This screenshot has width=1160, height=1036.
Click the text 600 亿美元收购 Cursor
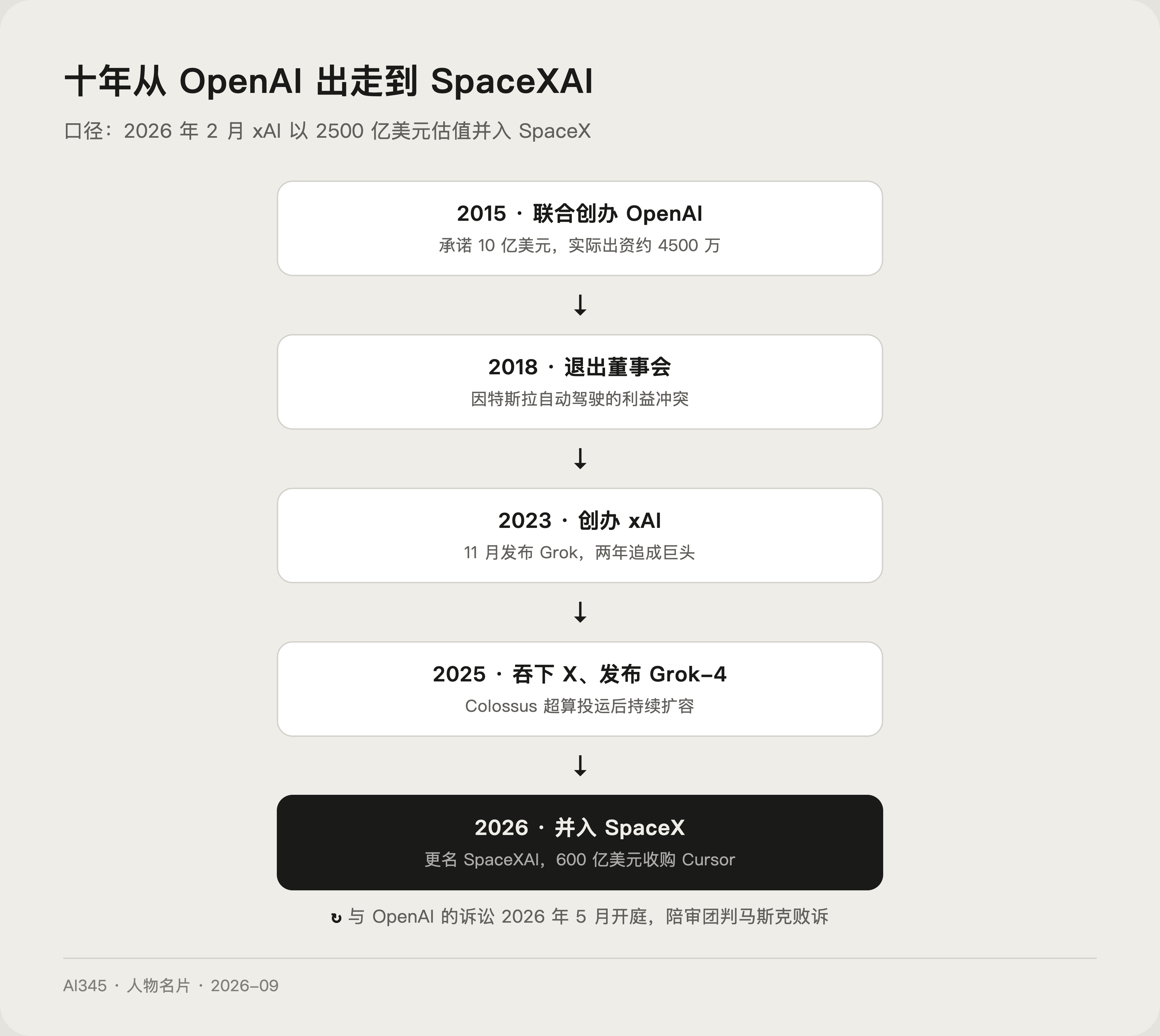[646, 859]
